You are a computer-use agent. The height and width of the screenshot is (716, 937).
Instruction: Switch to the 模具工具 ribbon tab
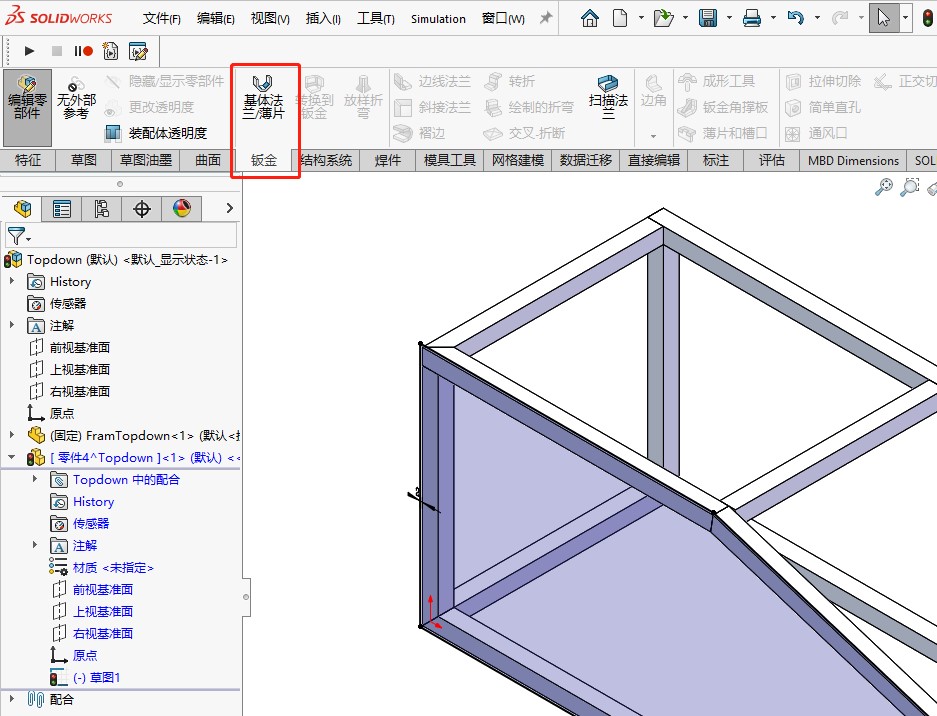(x=449, y=160)
